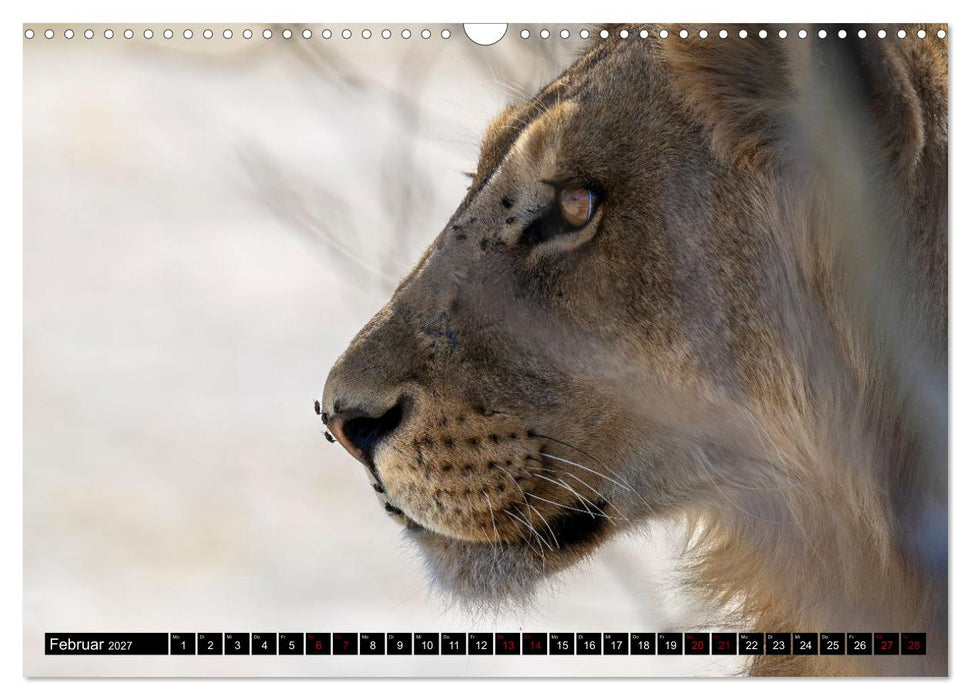Select red Saturday 6 in calendar strip
Image resolution: width=971 pixels, height=700 pixels.
pos(318,644)
